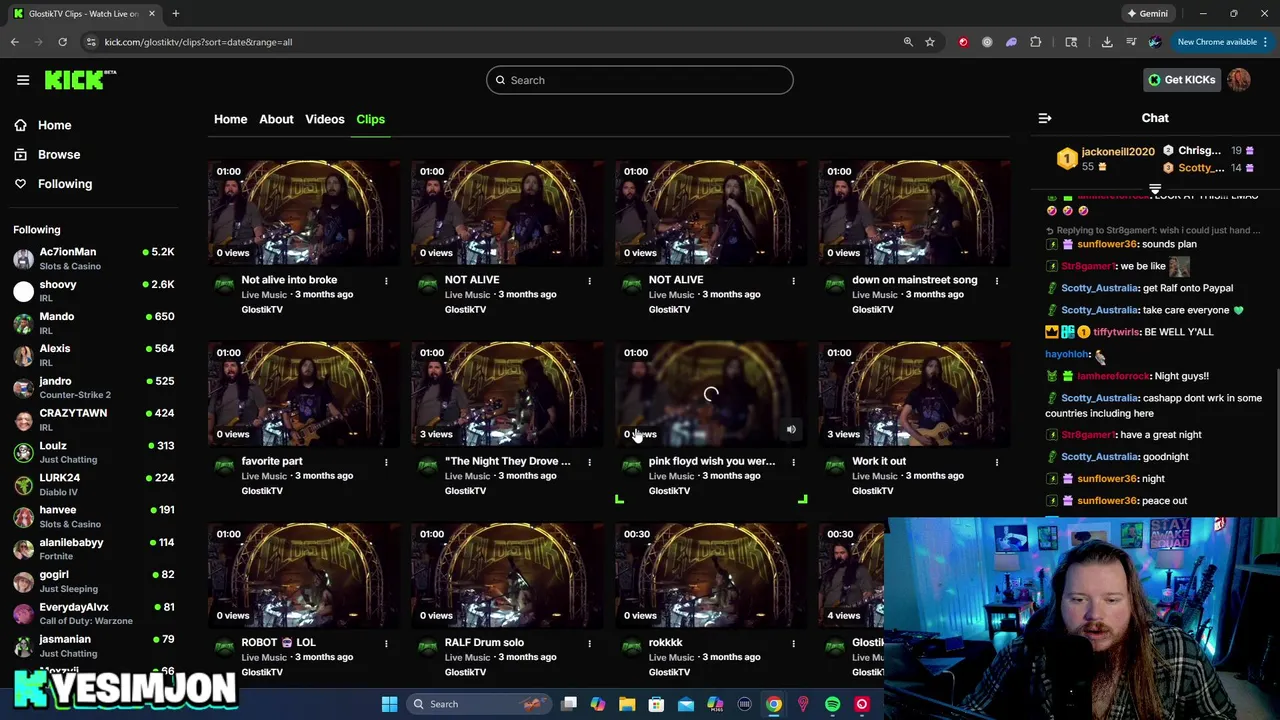Open the rokkkk clip title
The width and height of the screenshot is (1280, 720).
665,643
